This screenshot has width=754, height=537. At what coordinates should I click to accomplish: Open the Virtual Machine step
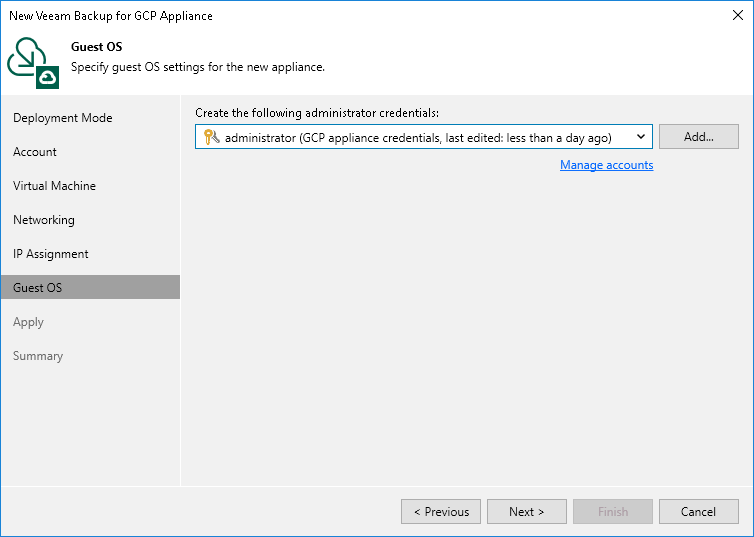tap(54, 186)
